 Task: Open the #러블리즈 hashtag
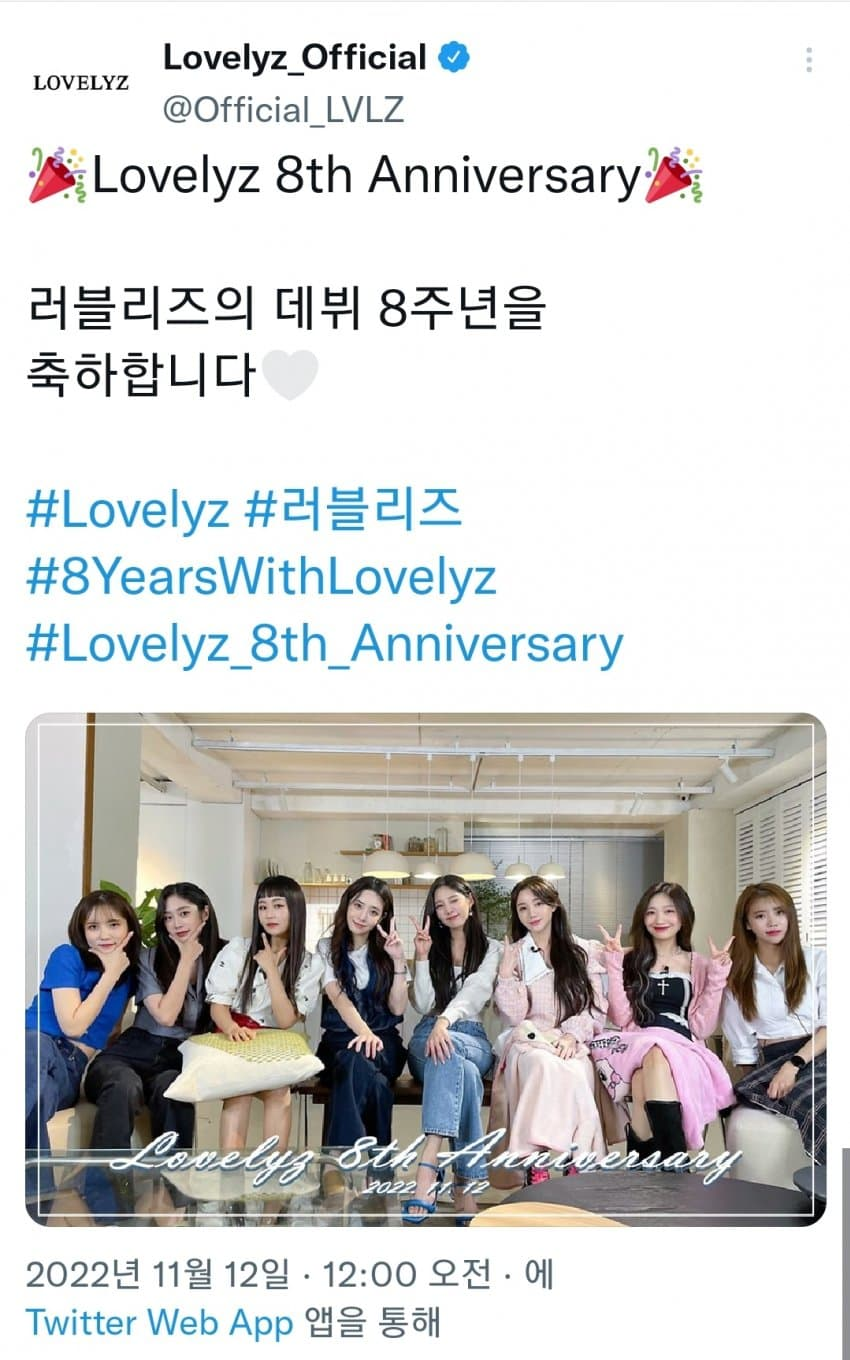[x=353, y=511]
